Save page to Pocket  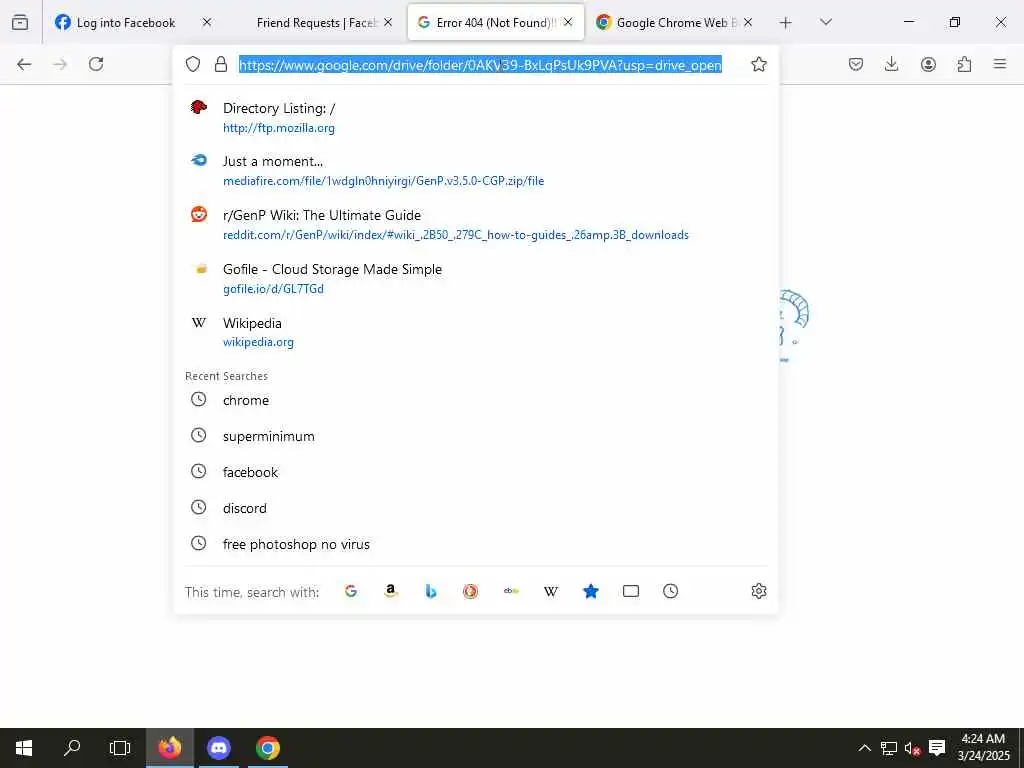coord(856,64)
